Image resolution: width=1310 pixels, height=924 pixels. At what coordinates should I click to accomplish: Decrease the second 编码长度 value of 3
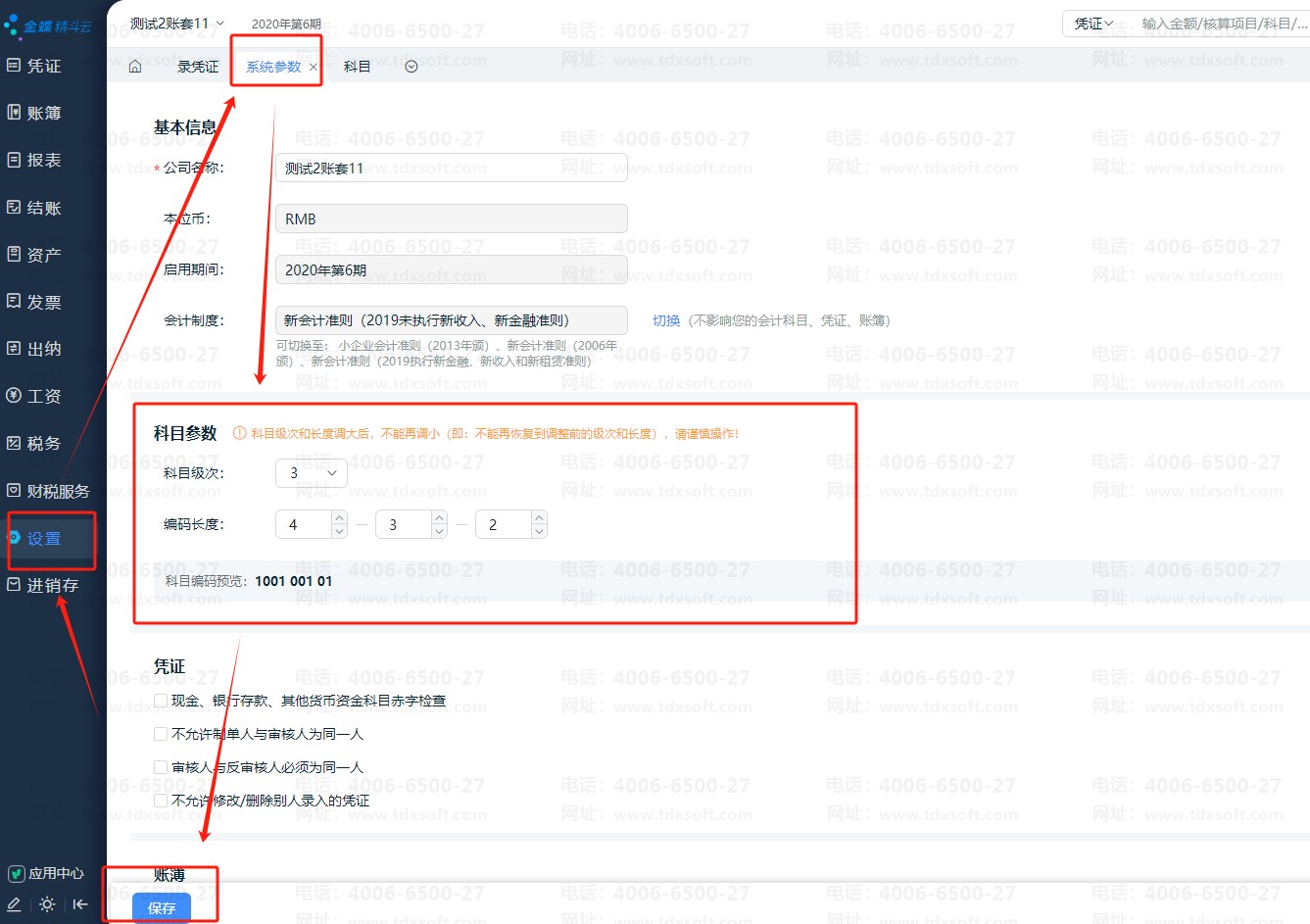point(439,531)
